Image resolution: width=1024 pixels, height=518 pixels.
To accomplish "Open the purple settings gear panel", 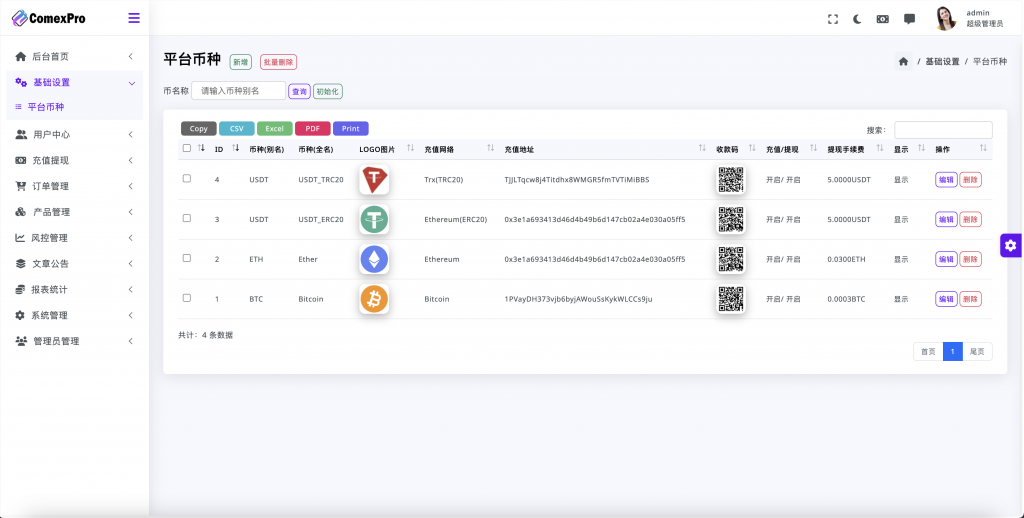I will click(x=1010, y=245).
